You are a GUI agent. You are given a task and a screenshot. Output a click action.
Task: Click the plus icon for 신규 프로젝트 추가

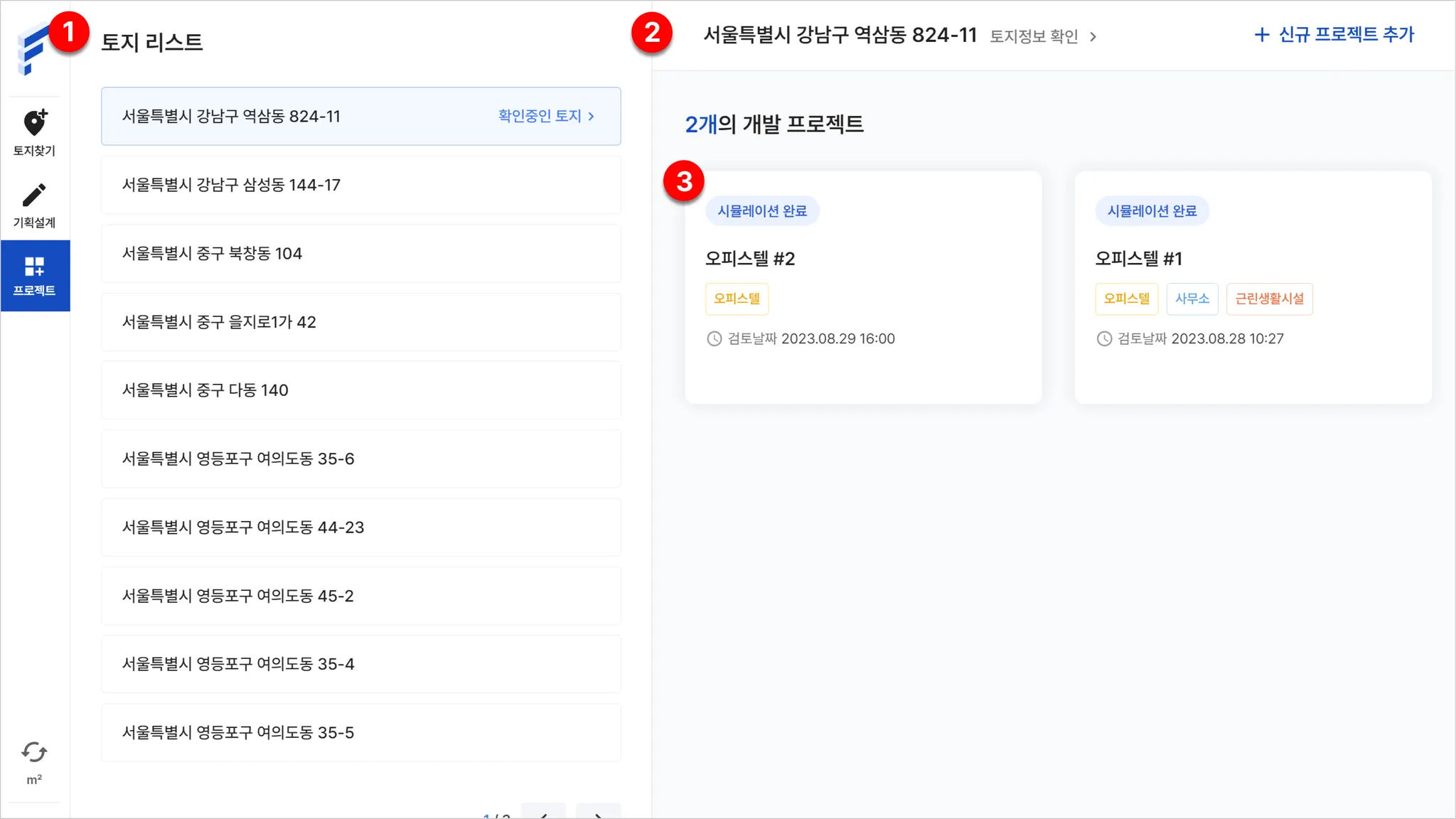pos(1261,35)
